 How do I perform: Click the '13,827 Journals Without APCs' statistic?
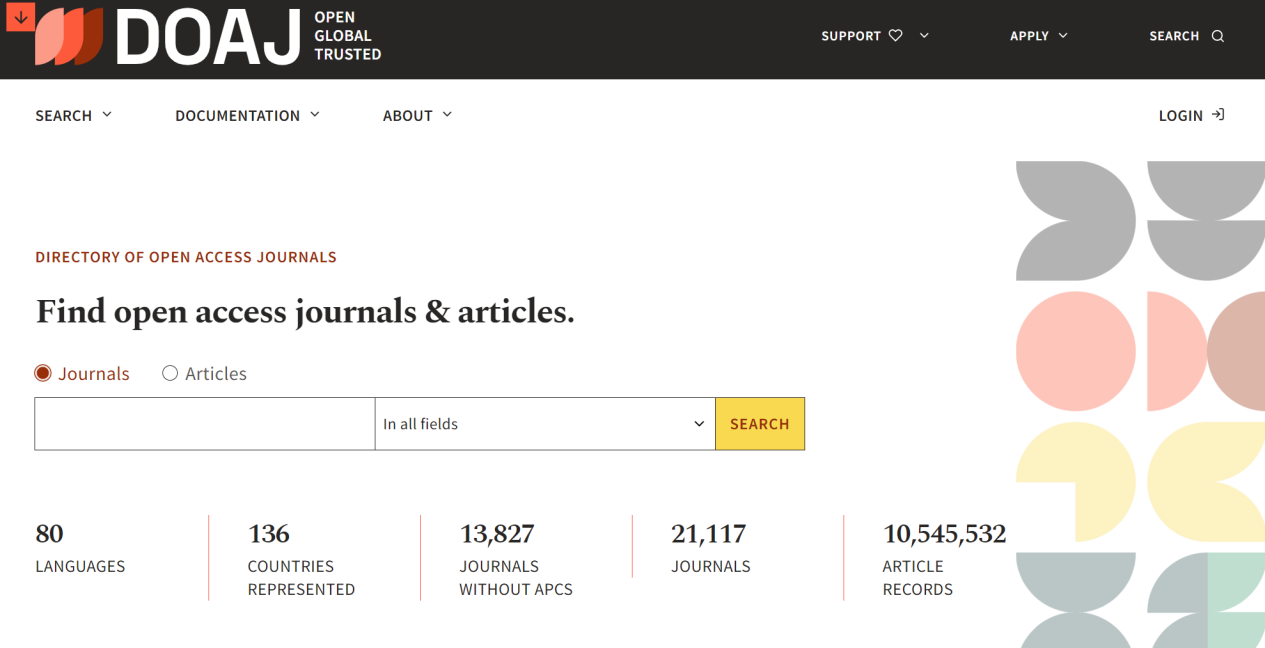pos(516,560)
